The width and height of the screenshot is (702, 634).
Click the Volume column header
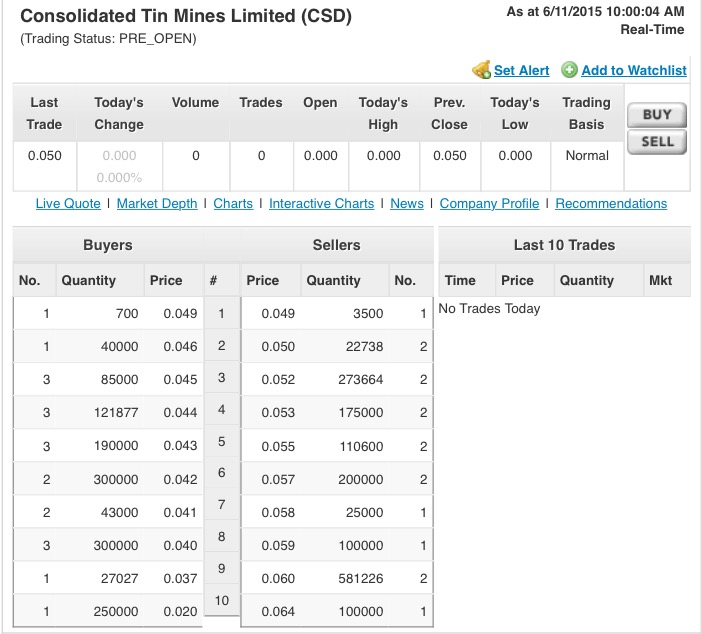coord(196,103)
